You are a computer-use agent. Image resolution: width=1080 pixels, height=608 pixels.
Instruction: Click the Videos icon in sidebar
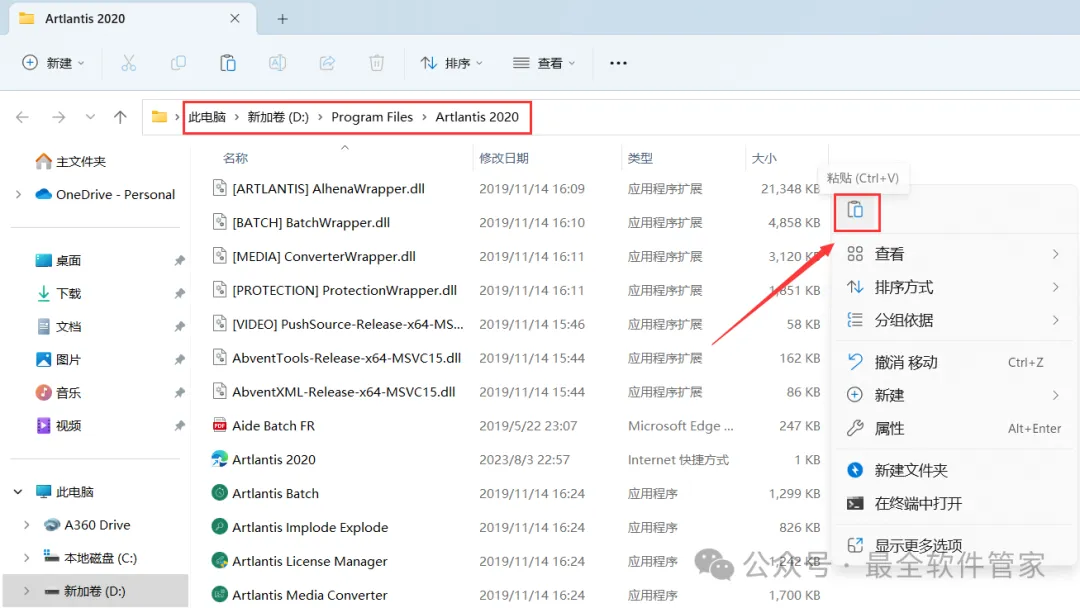click(43, 426)
